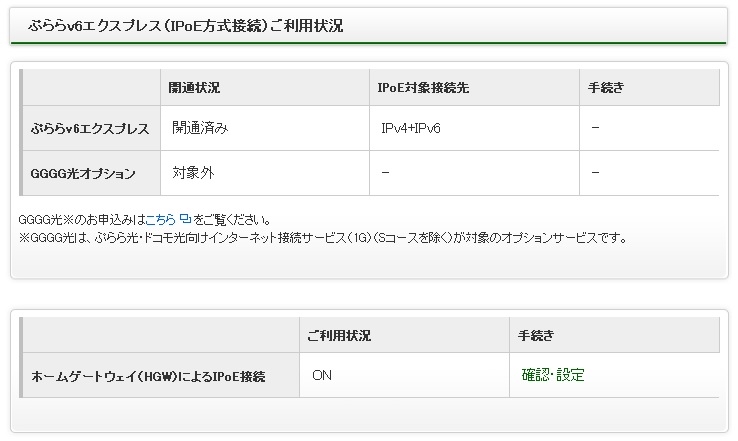Open the こちら link for GGGG光

pyautogui.click(x=161, y=220)
